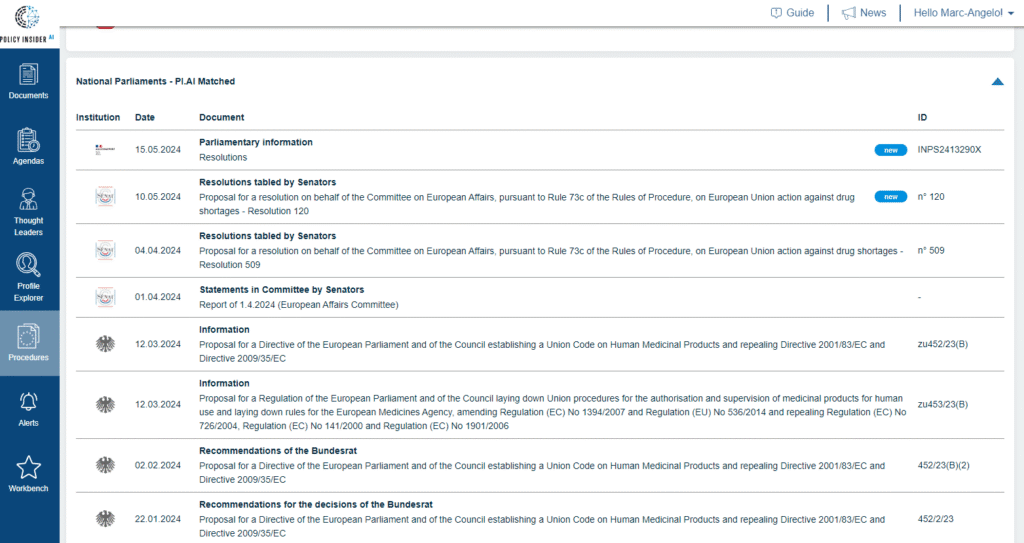1024x543 pixels.
Task: Click the Policy Insider AI logo
Action: [x=28, y=23]
